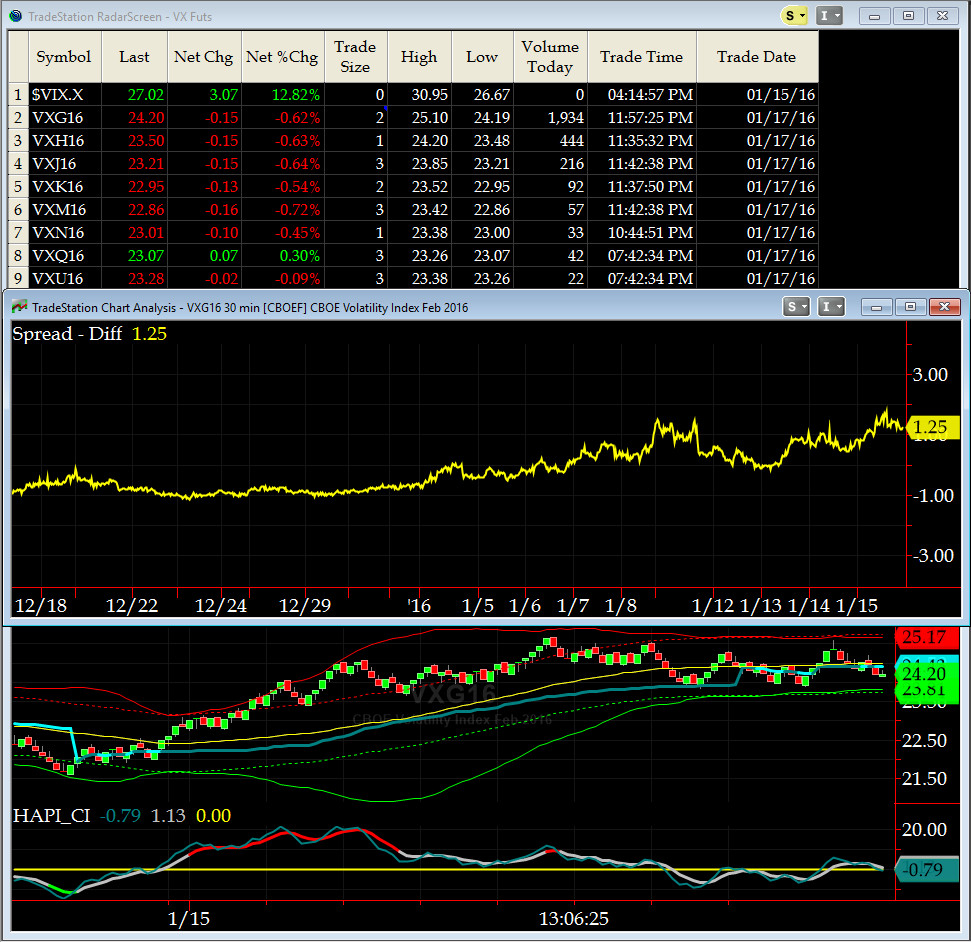Image resolution: width=971 pixels, height=942 pixels.
Task: Select row number 5 in RadarScreen
Action: [19, 186]
